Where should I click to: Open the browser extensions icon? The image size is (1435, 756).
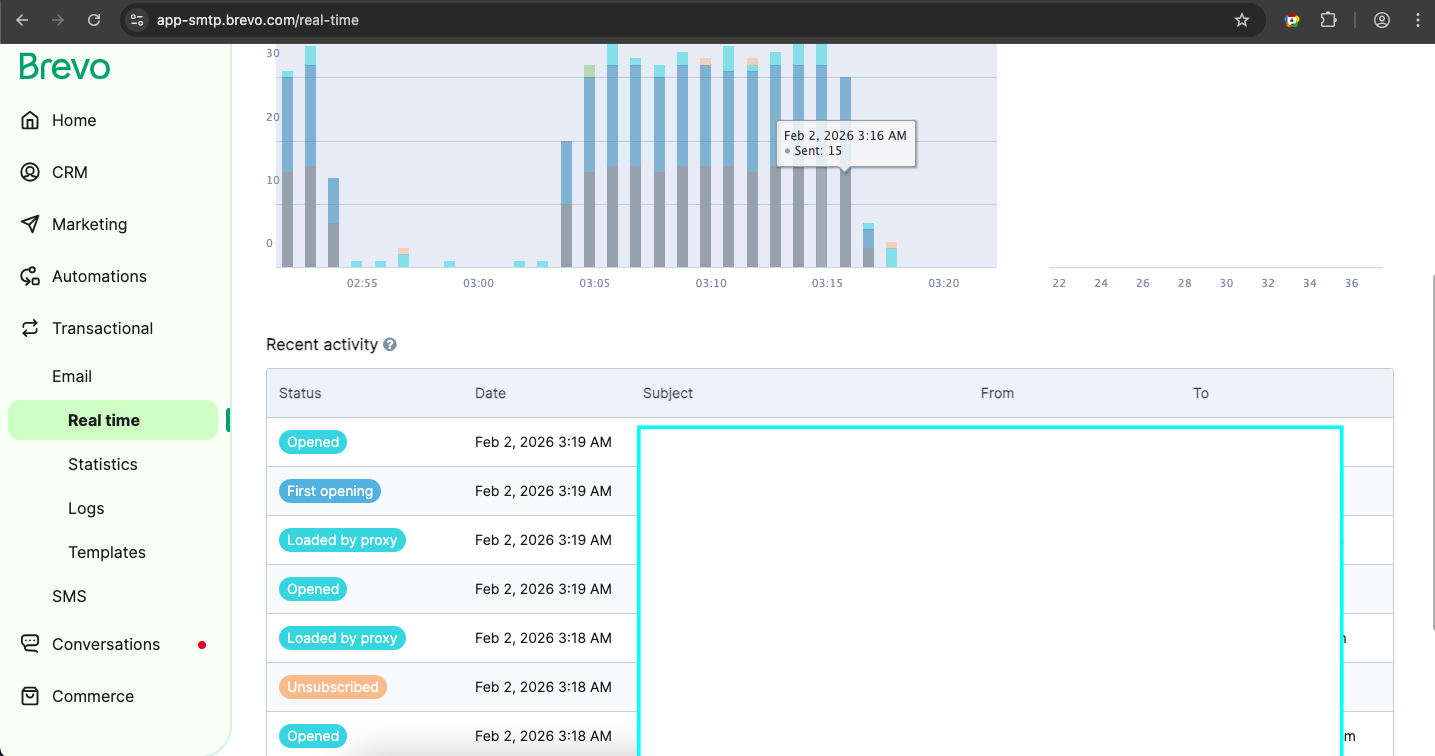coord(1329,19)
